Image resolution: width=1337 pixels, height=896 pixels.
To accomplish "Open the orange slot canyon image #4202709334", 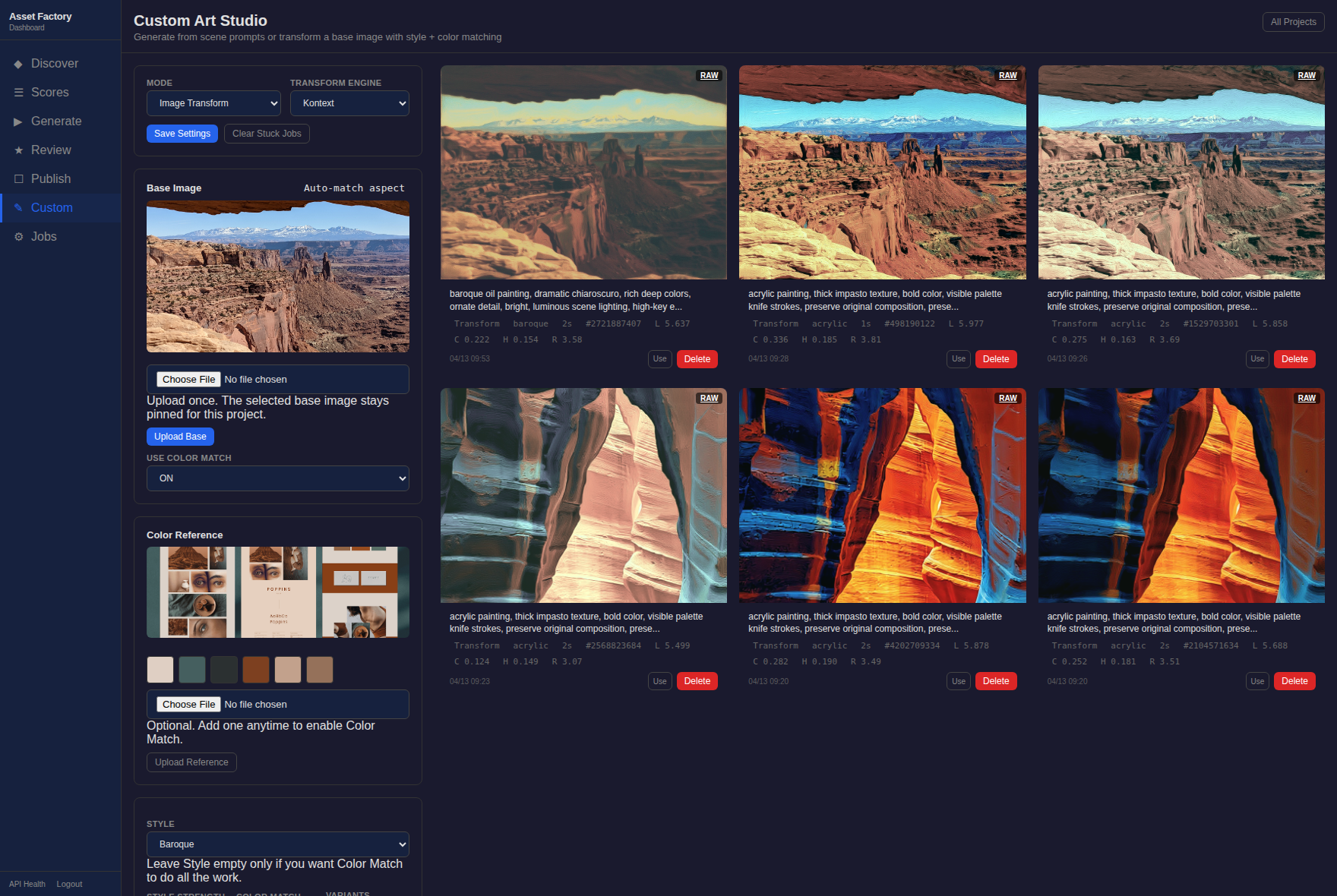I will [x=883, y=495].
